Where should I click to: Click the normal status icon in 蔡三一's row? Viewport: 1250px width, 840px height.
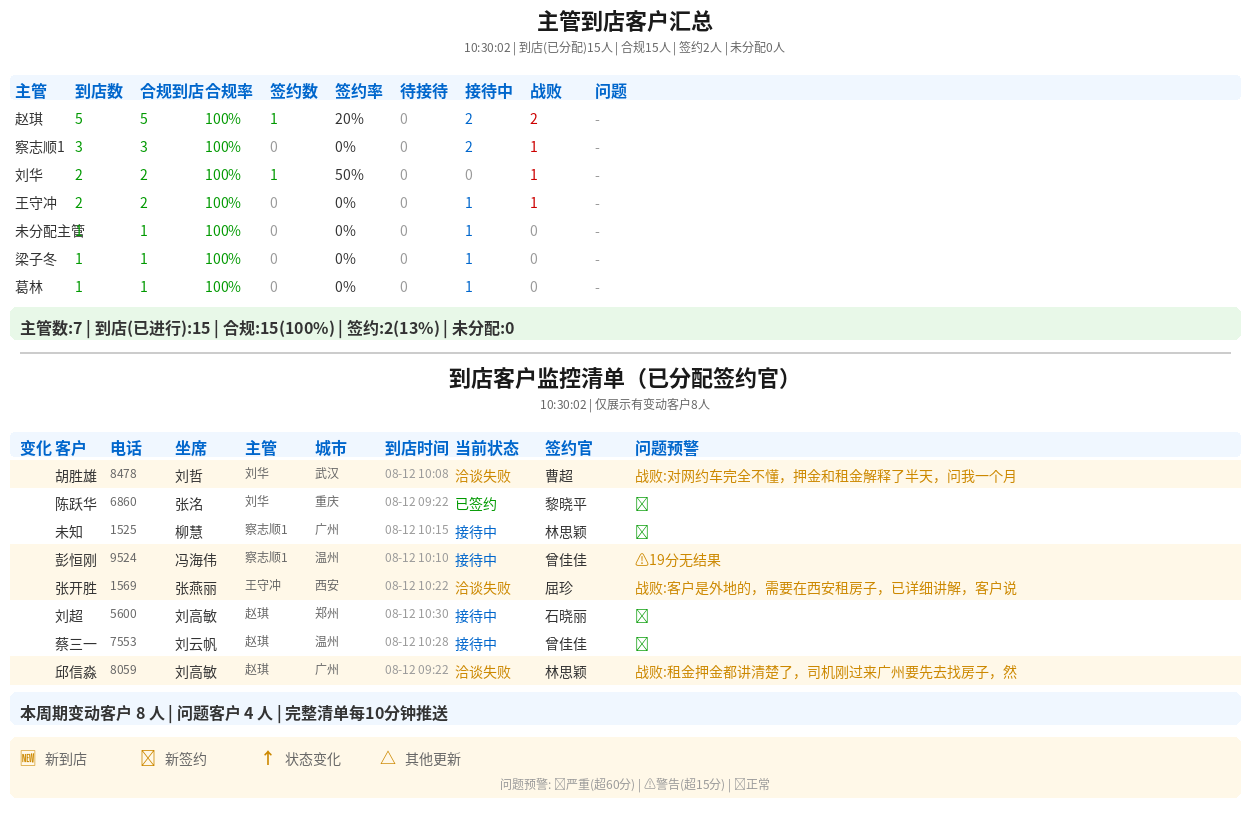point(642,644)
